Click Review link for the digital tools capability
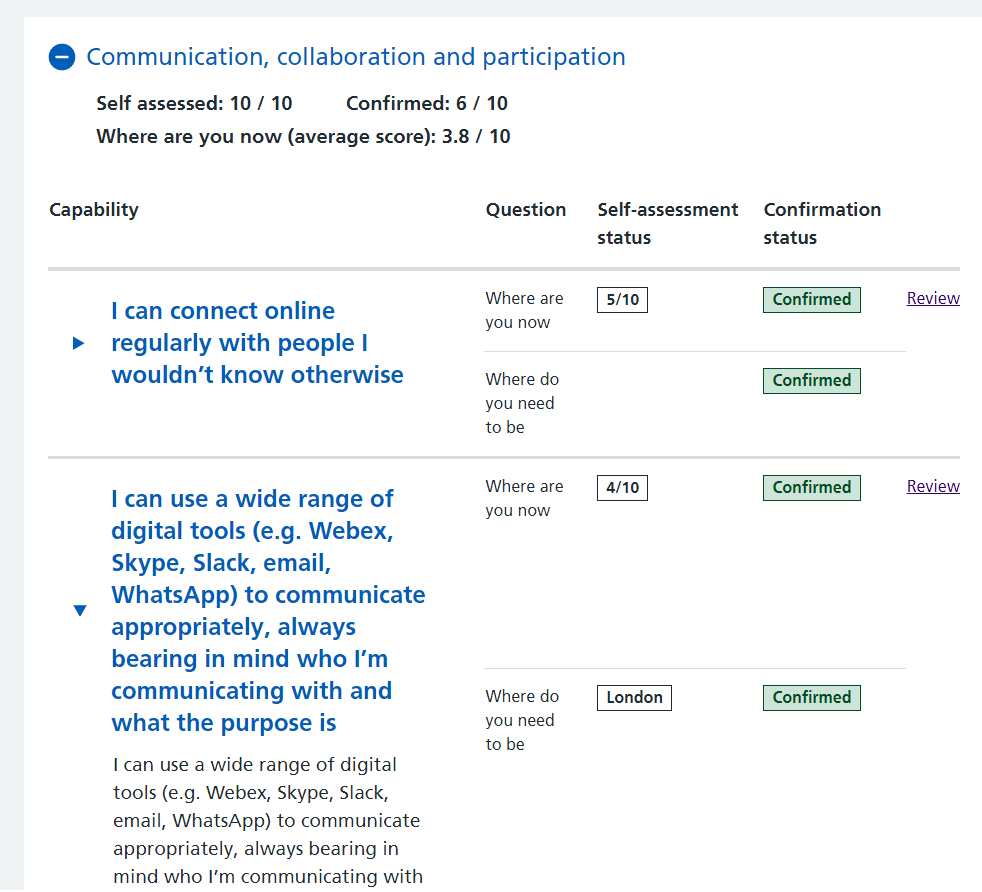The width and height of the screenshot is (982, 892). click(x=932, y=486)
